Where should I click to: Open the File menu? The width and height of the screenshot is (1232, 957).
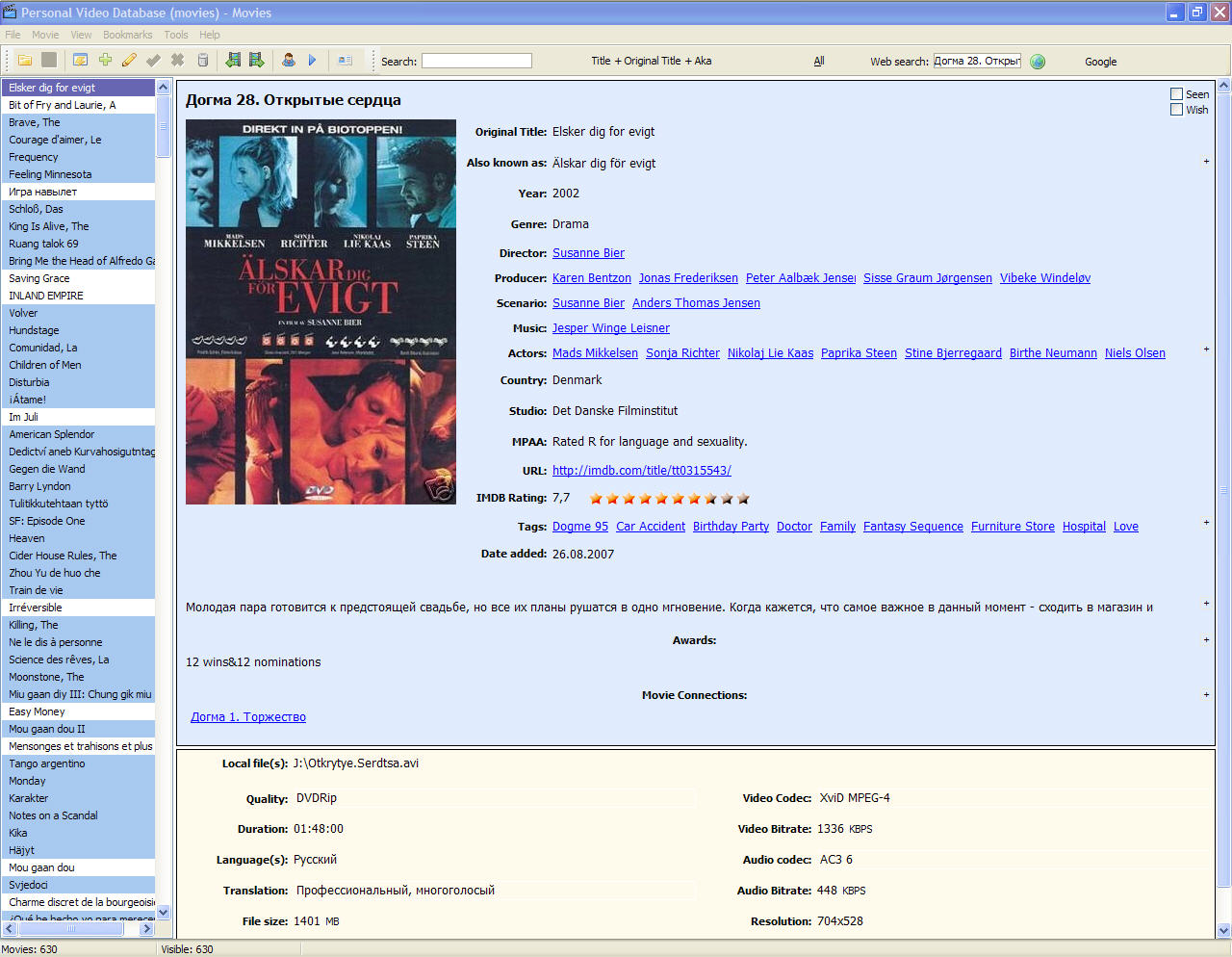tap(13, 35)
